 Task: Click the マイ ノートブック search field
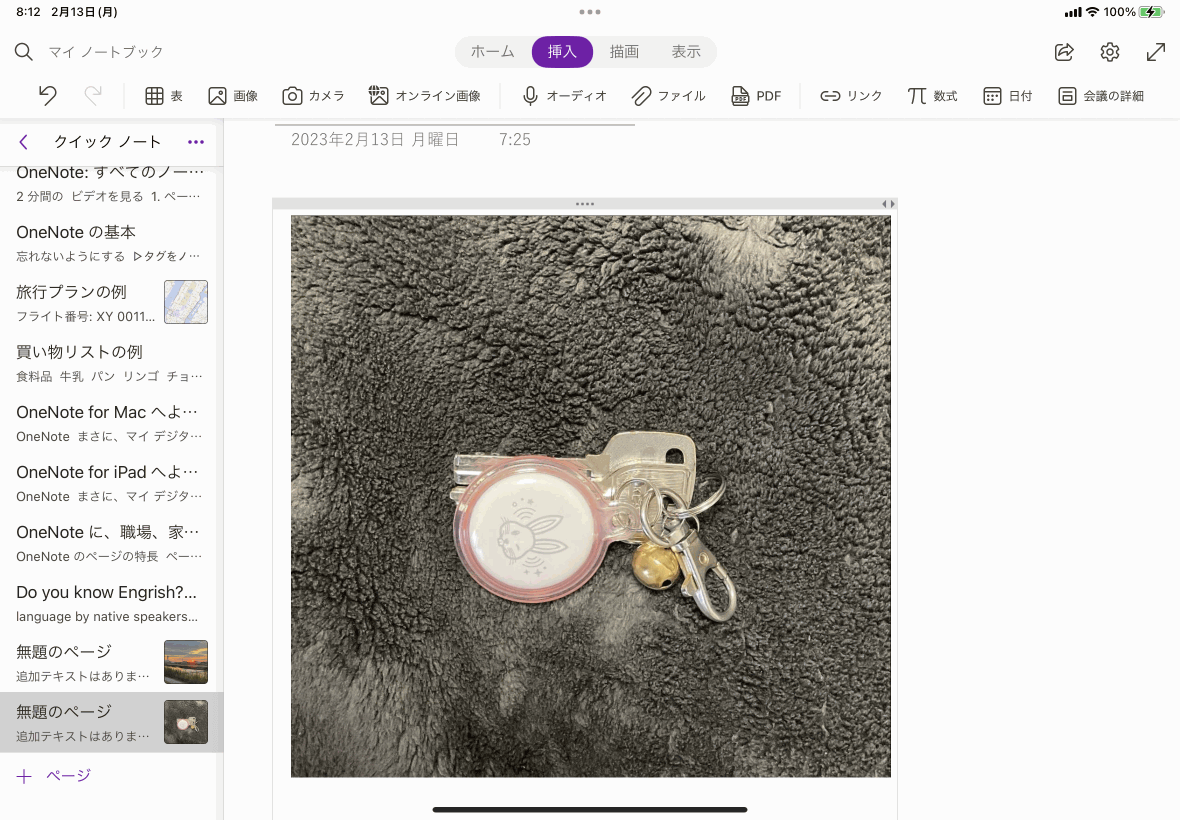(105, 52)
